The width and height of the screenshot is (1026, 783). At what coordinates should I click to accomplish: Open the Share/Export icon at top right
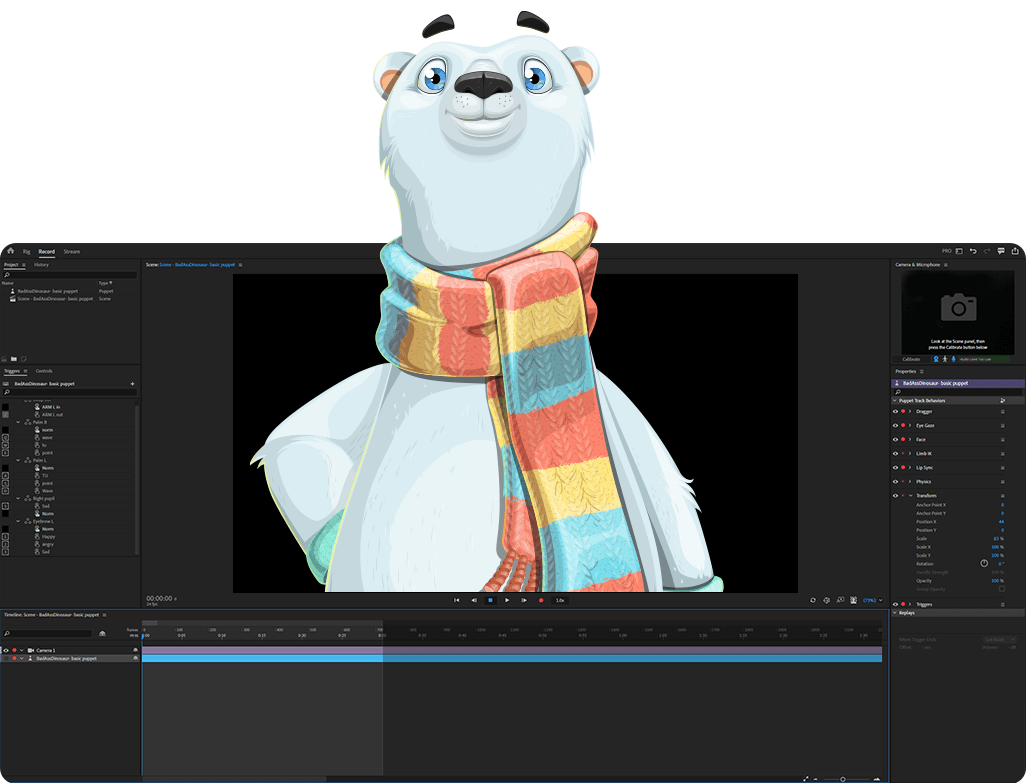coord(1014,251)
